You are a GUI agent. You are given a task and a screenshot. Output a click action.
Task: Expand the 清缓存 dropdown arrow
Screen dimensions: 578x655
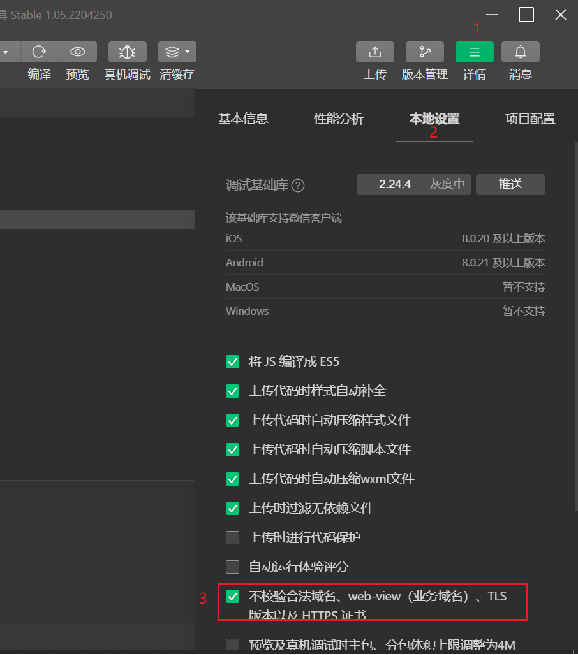point(188,51)
